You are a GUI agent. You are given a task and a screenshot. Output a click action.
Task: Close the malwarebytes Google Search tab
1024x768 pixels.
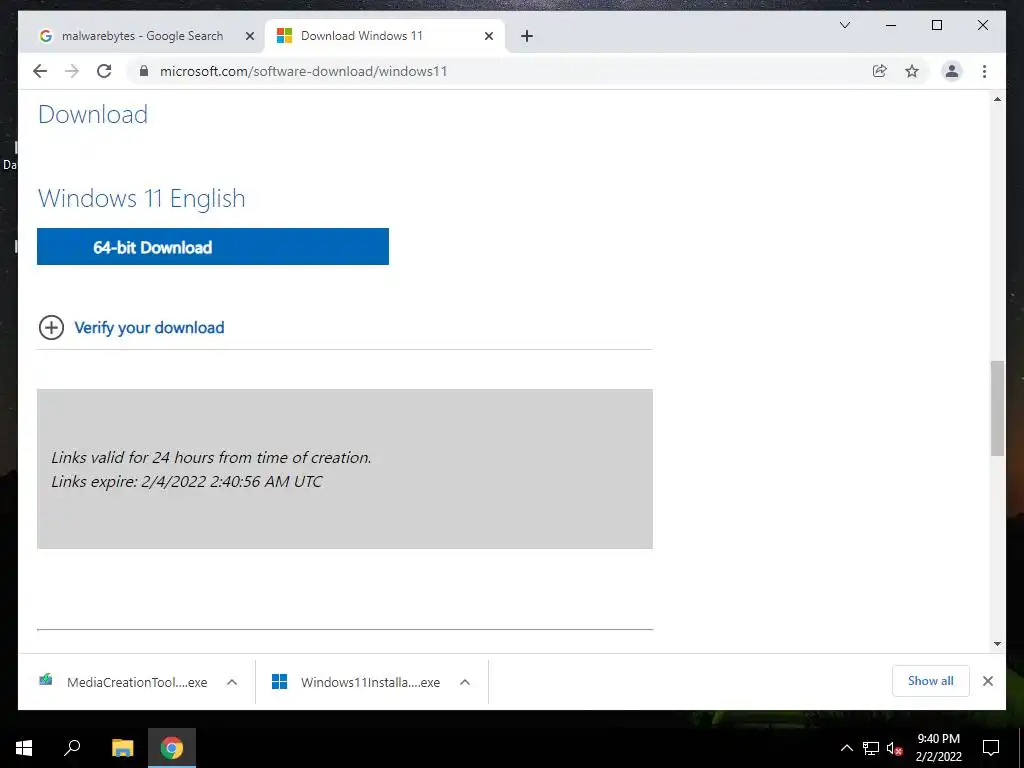(x=249, y=36)
